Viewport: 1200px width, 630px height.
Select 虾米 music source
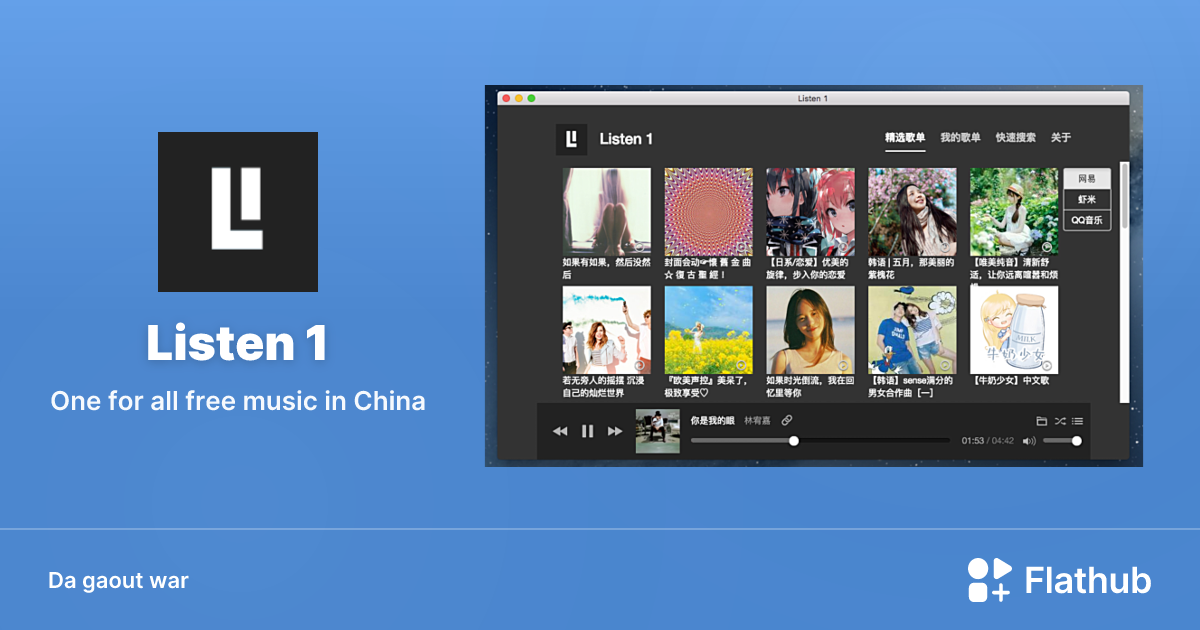coord(1087,200)
